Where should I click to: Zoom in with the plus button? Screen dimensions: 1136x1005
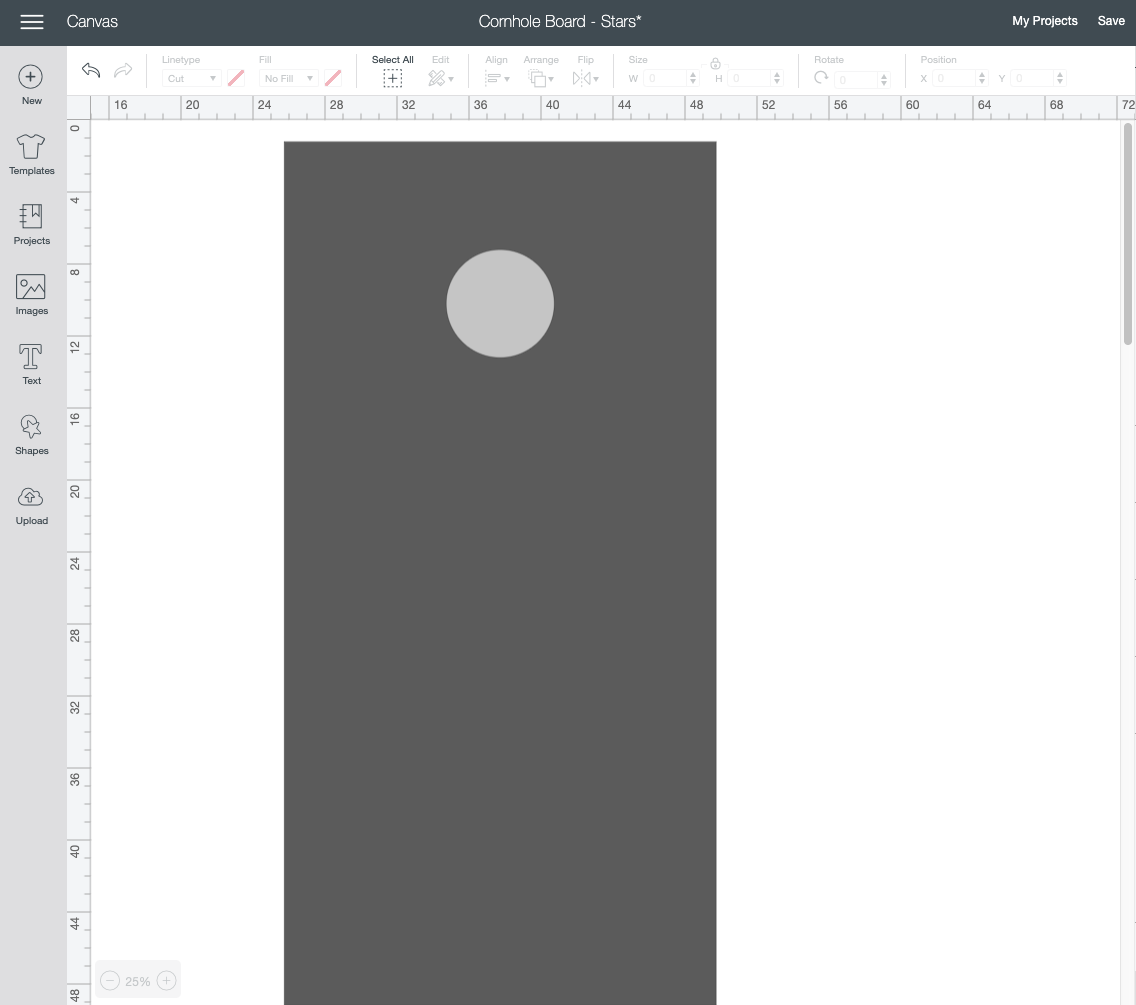tap(166, 981)
